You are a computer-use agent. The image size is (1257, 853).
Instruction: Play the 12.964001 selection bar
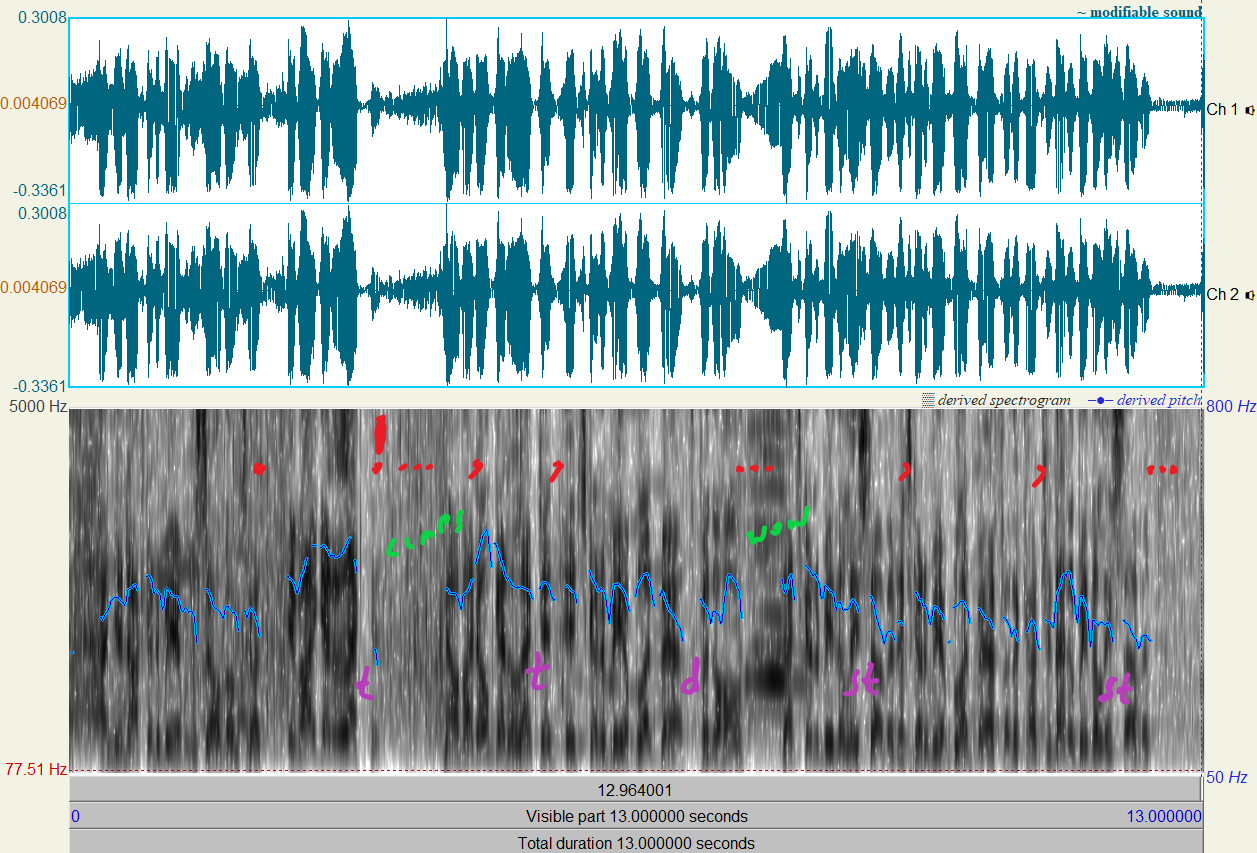point(636,789)
